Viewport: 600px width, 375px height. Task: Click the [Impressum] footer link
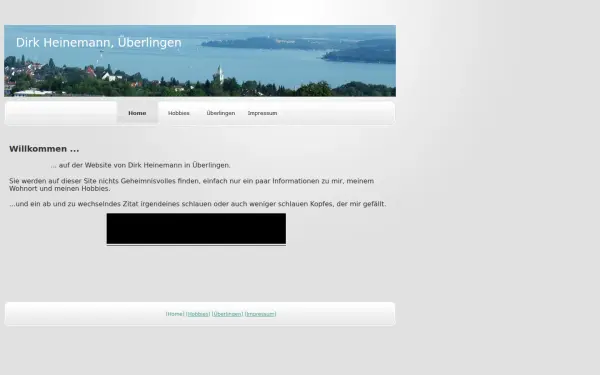pyautogui.click(x=261, y=314)
